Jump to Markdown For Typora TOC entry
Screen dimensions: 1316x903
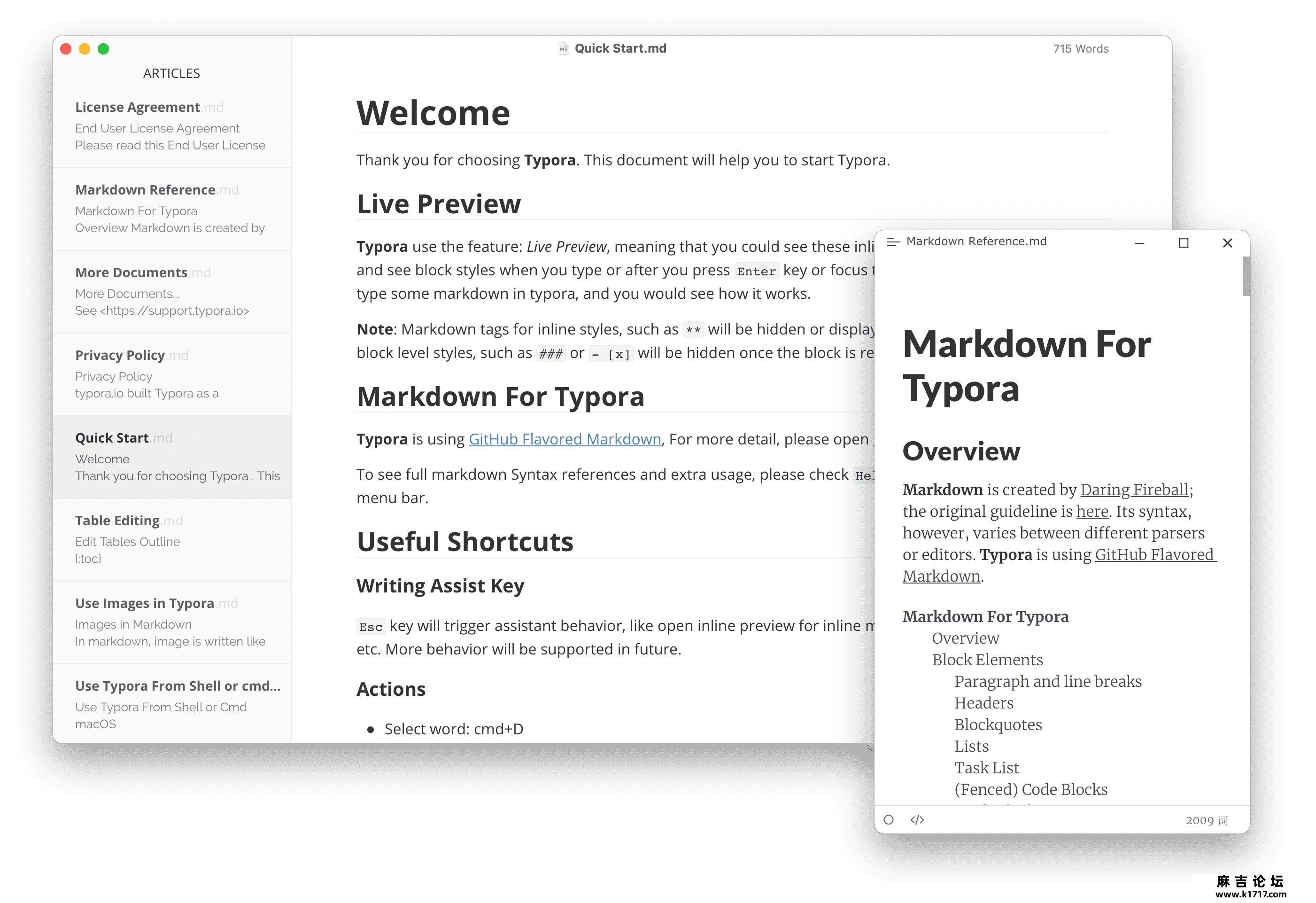pyautogui.click(x=985, y=616)
